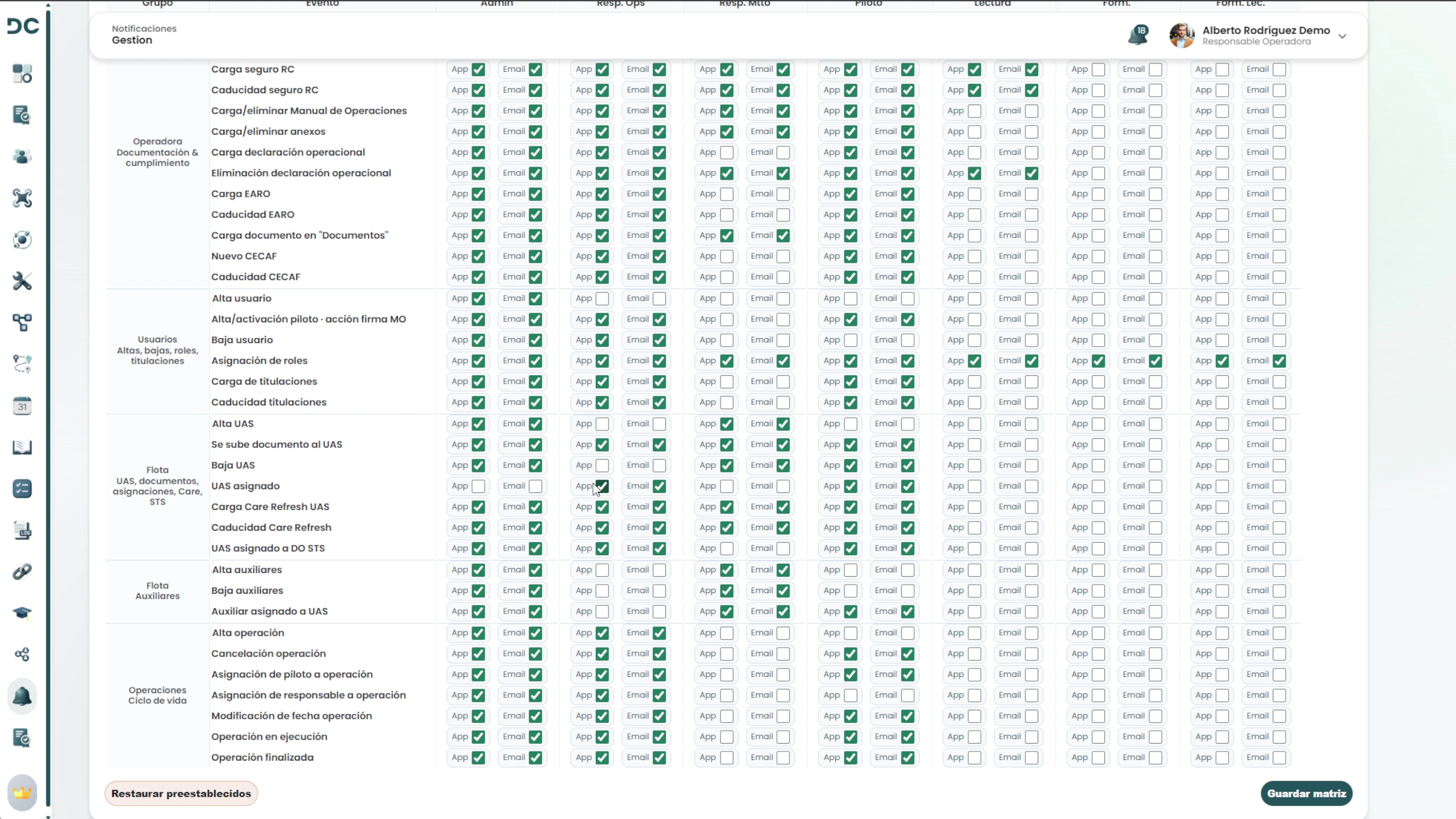Image resolution: width=1456 pixels, height=819 pixels.
Task: Open the chain link icon in the sidebar
Action: pos(22,571)
